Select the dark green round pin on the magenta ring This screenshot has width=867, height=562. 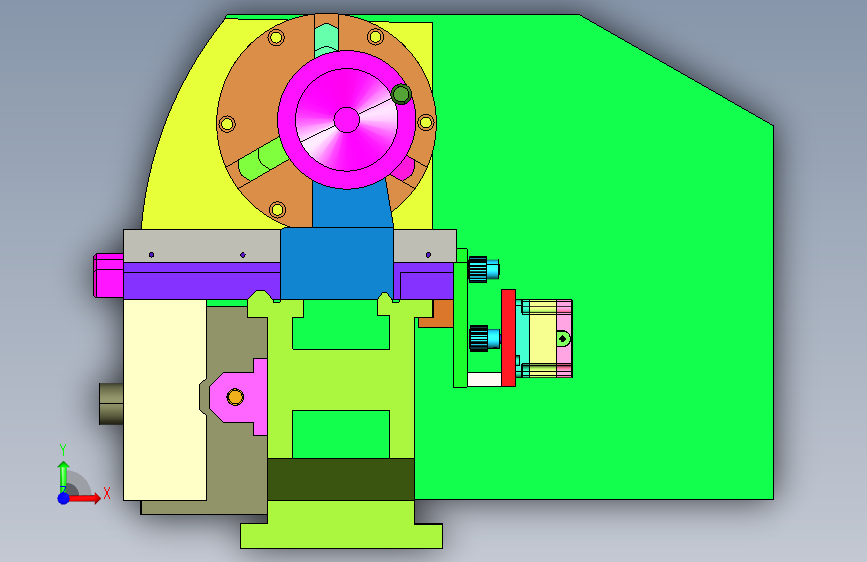tap(401, 94)
